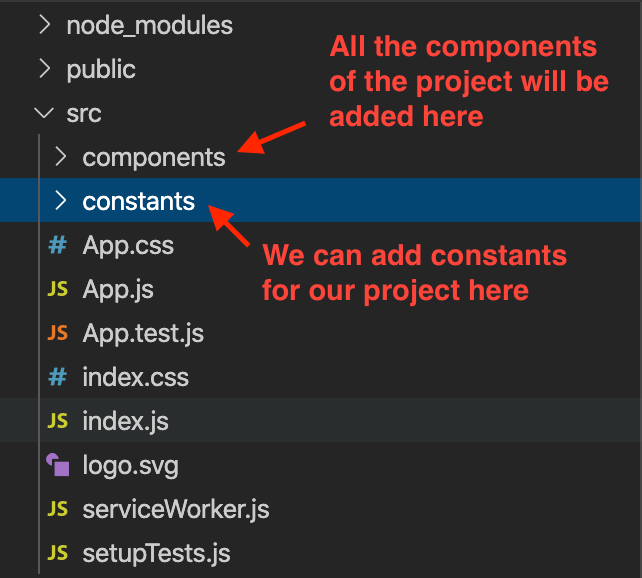The image size is (642, 578).
Task: Select the setupTests.js file name
Action: click(156, 554)
